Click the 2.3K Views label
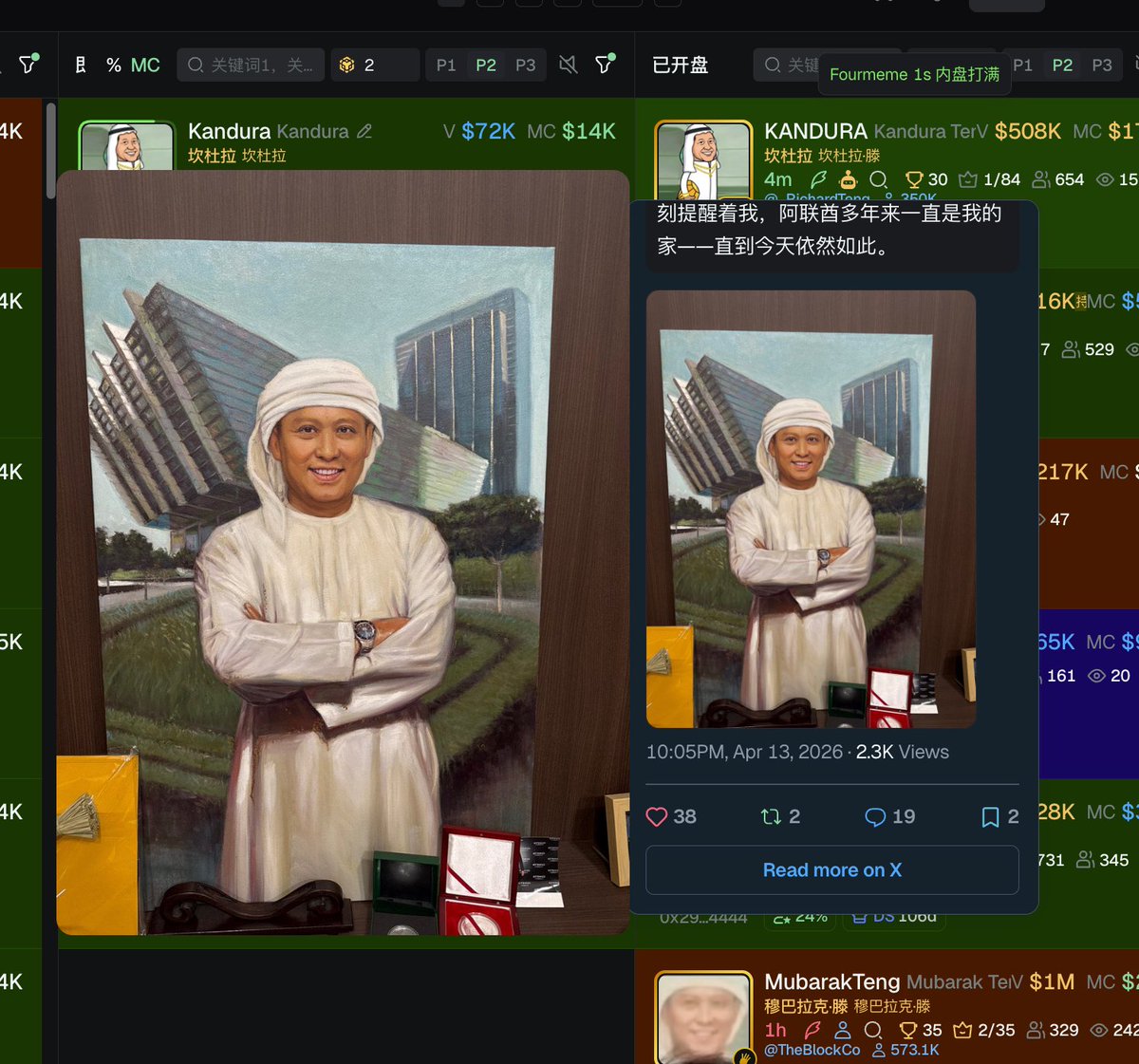Image resolution: width=1139 pixels, height=1064 pixels. point(903,752)
